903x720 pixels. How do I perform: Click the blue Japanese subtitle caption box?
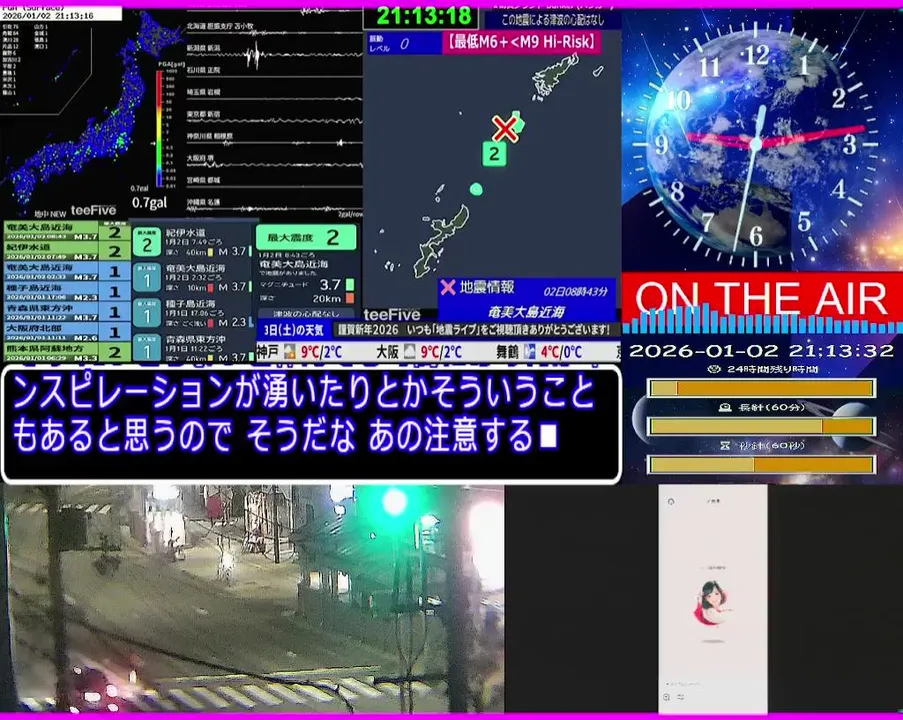[312, 424]
